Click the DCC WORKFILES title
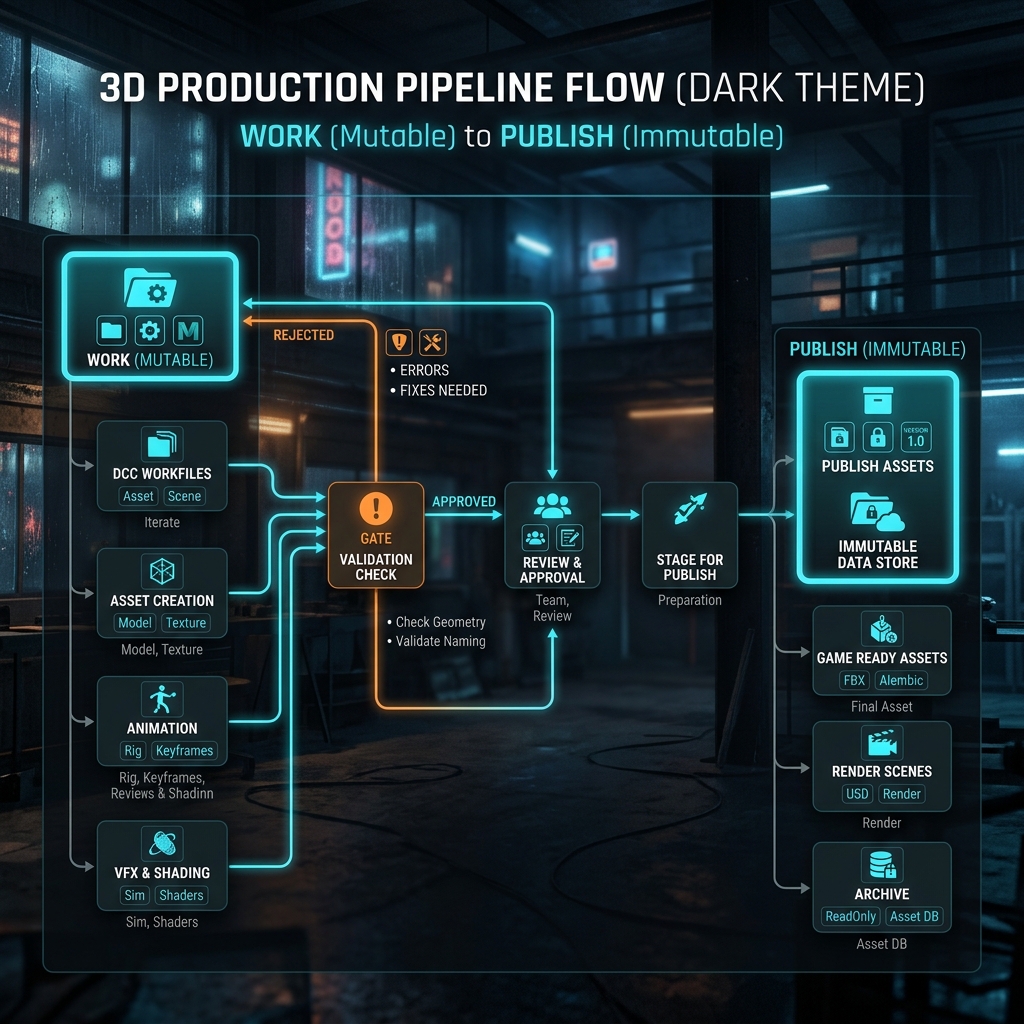The image size is (1024, 1024). [162, 473]
